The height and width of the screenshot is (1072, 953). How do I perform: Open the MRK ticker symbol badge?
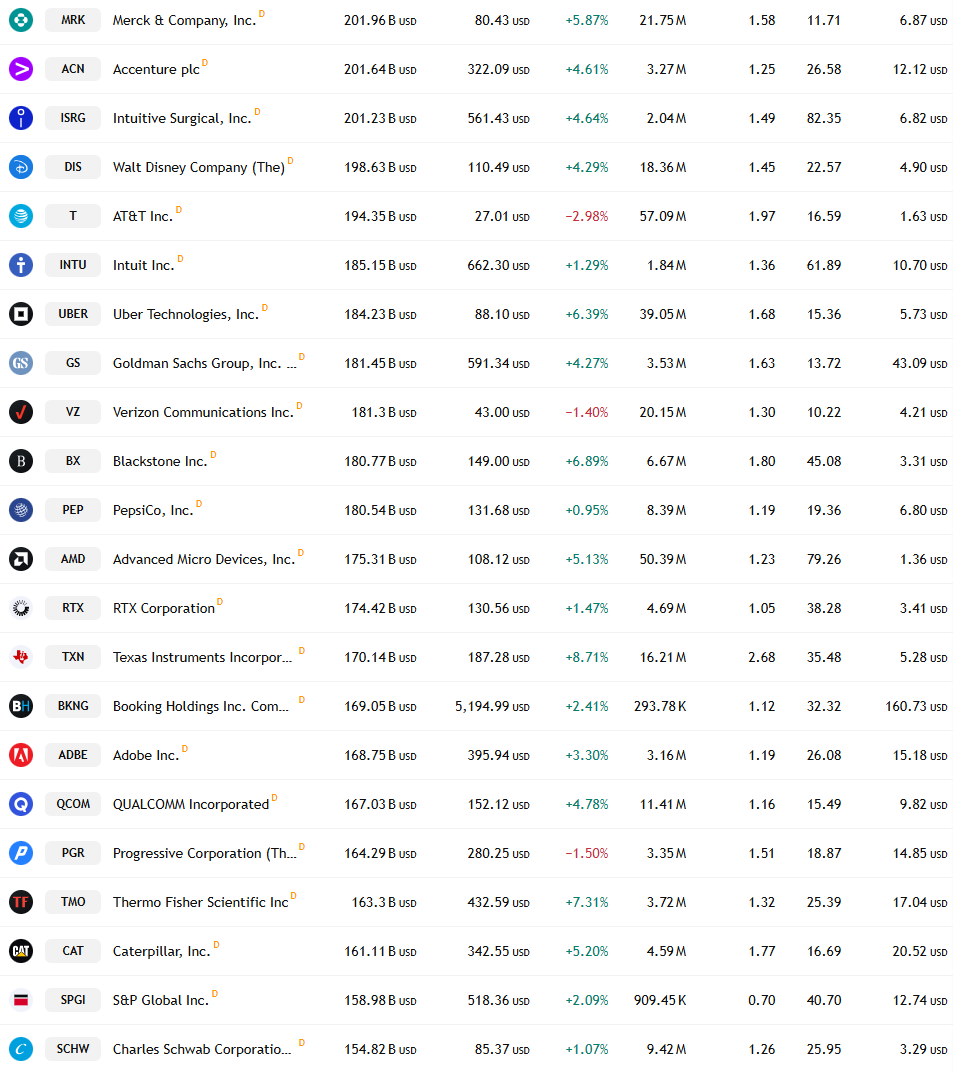coord(73,20)
